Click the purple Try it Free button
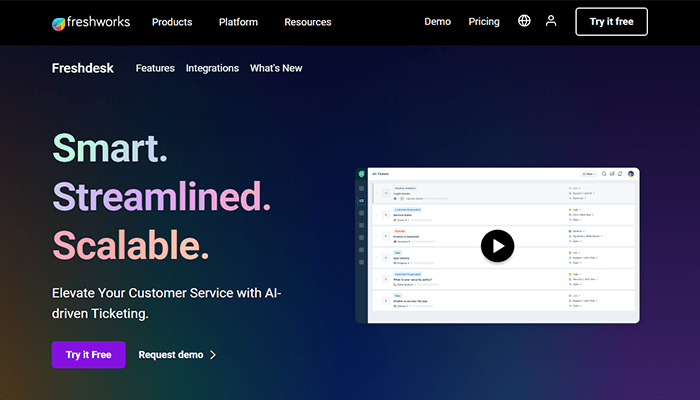Screen dimensions: 700x400 click(x=88, y=355)
